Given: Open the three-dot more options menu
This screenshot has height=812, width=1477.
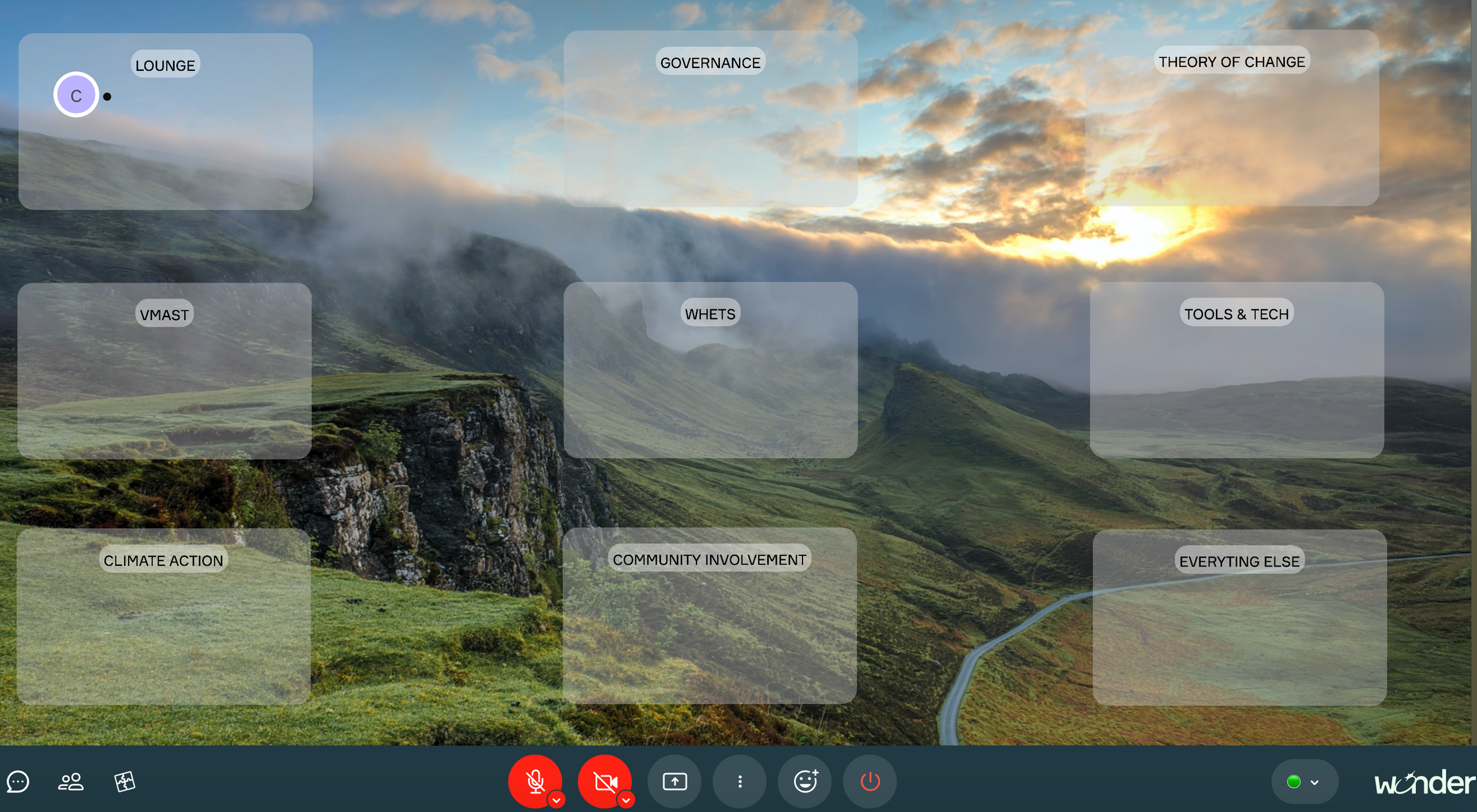Looking at the screenshot, I should pyautogui.click(x=740, y=782).
